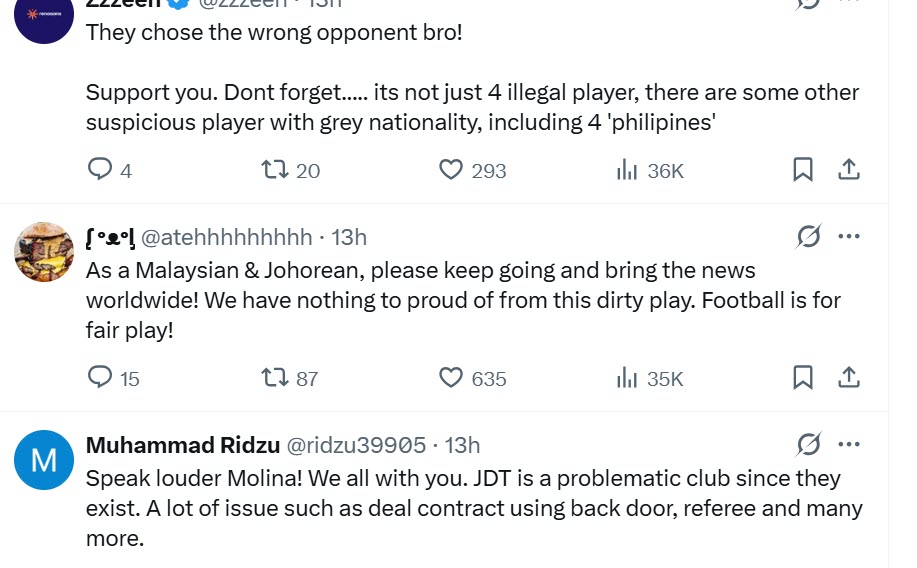This screenshot has height=568, width=917.
Task: Open the Grok icon on Muhammad Ridzu's tweet
Action: point(809,444)
